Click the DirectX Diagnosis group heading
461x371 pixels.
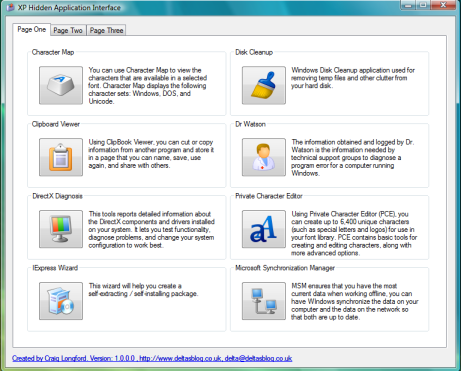[x=57, y=196]
